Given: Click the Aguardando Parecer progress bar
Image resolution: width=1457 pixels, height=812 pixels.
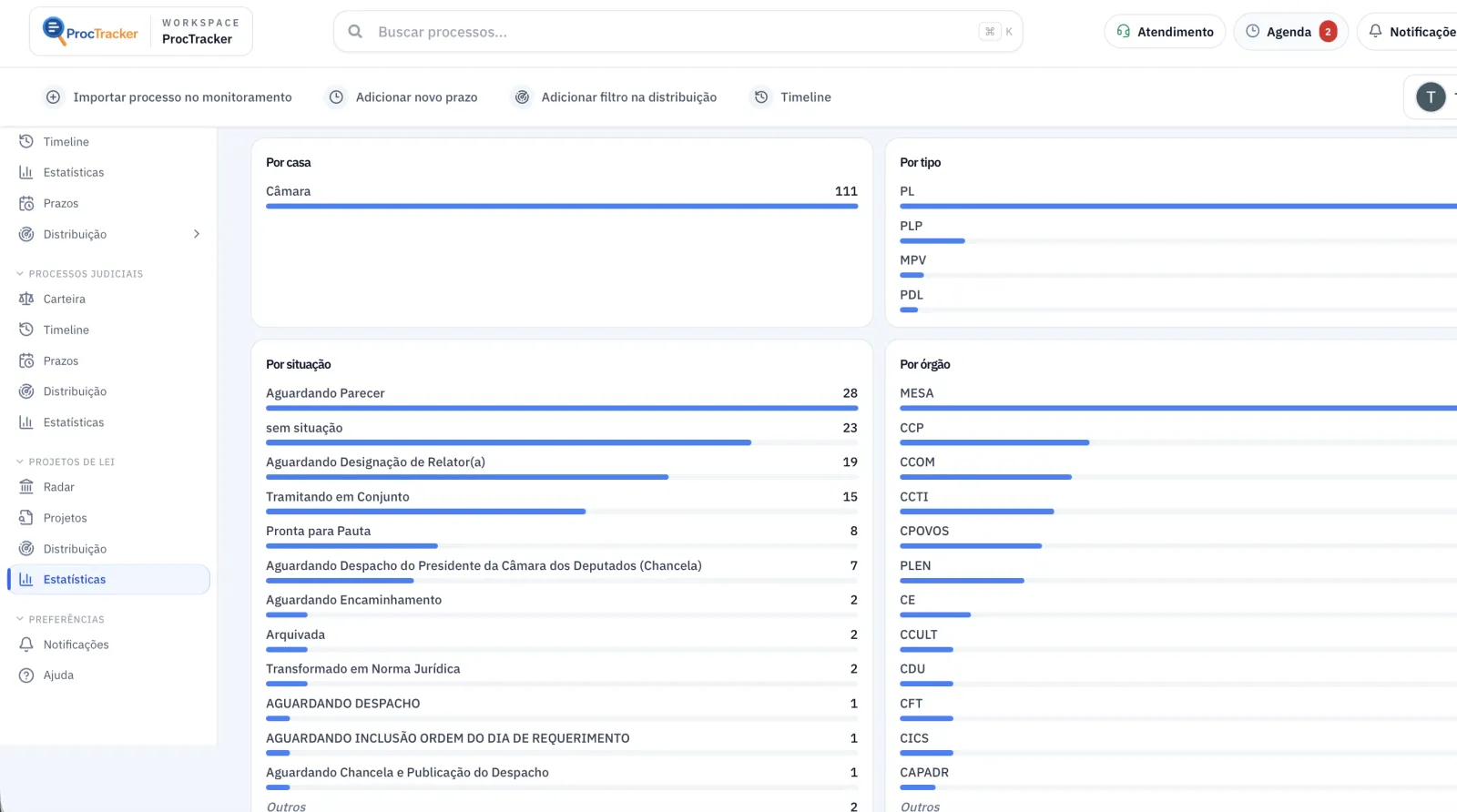Looking at the screenshot, I should click(562, 409).
